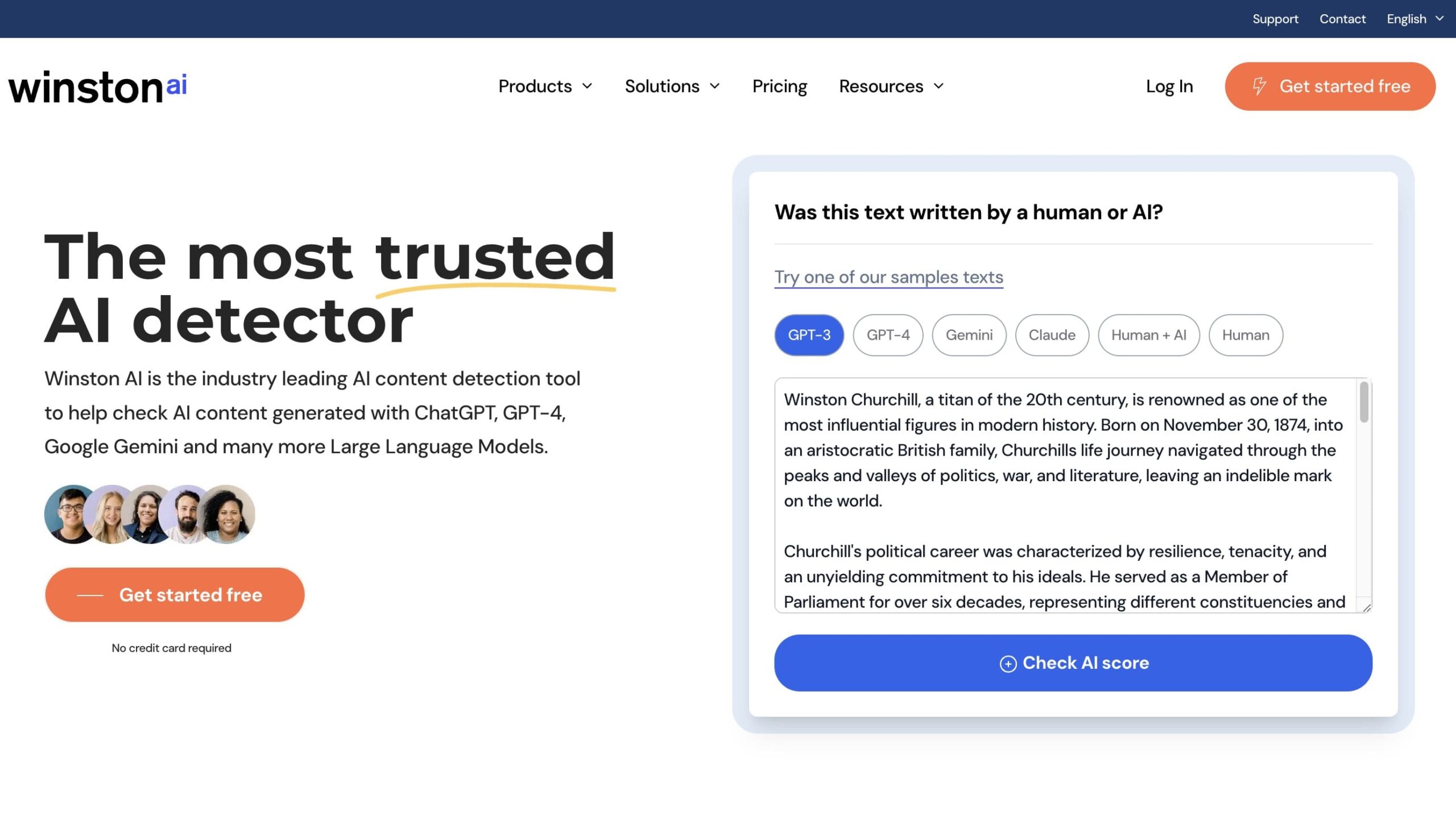Click the Winston AI logo

pyautogui.click(x=97, y=87)
